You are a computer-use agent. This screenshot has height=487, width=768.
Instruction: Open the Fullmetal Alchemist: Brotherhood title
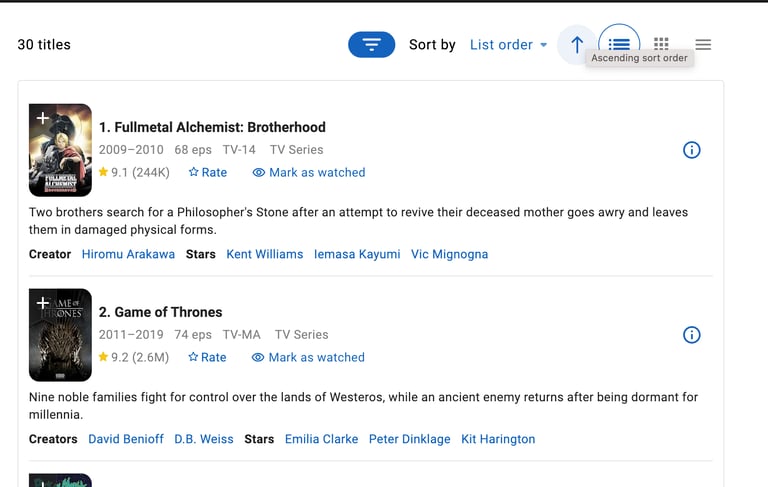212,127
